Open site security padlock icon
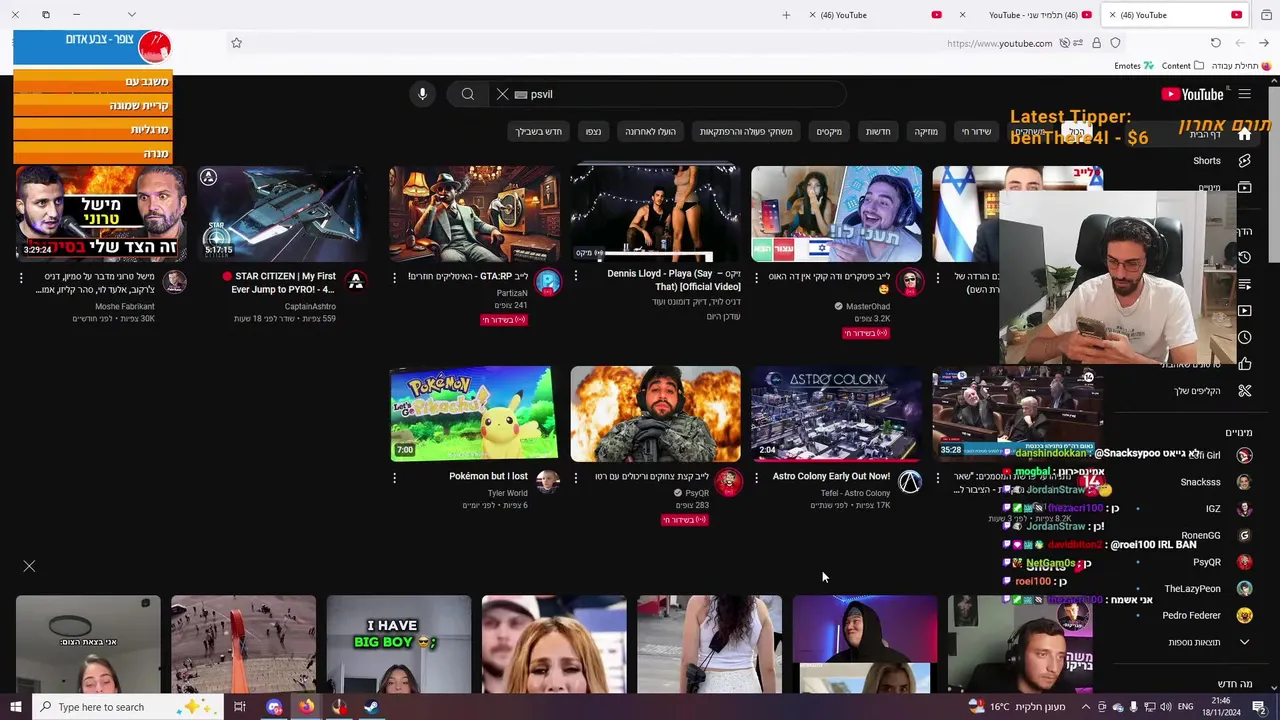This screenshot has height=720, width=1280. click(x=1096, y=43)
